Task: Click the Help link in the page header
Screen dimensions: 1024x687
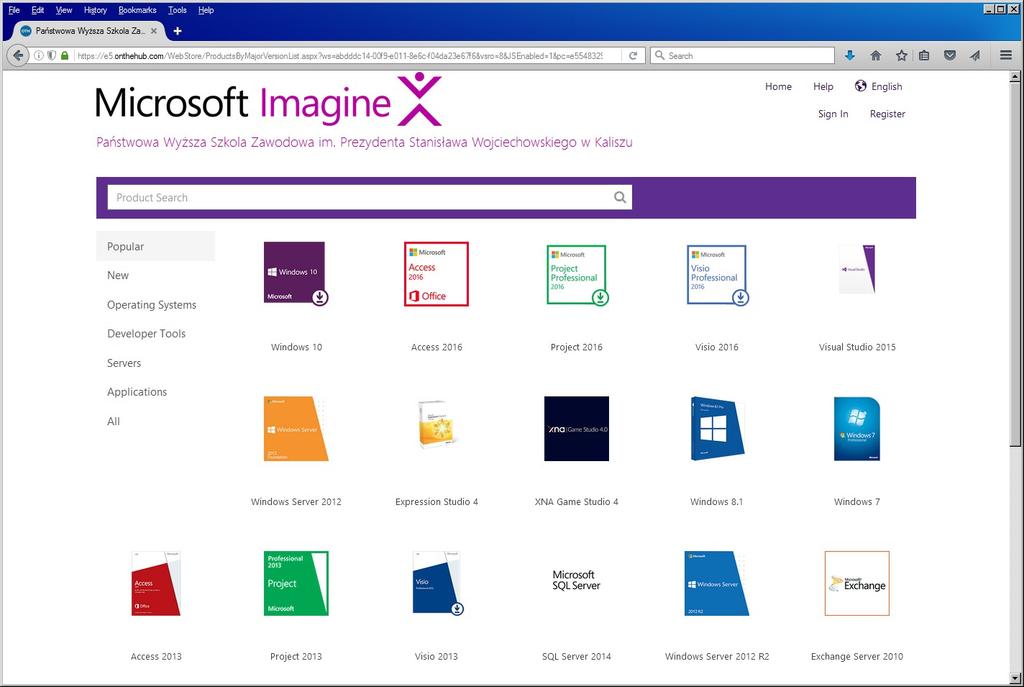Action: [x=823, y=86]
